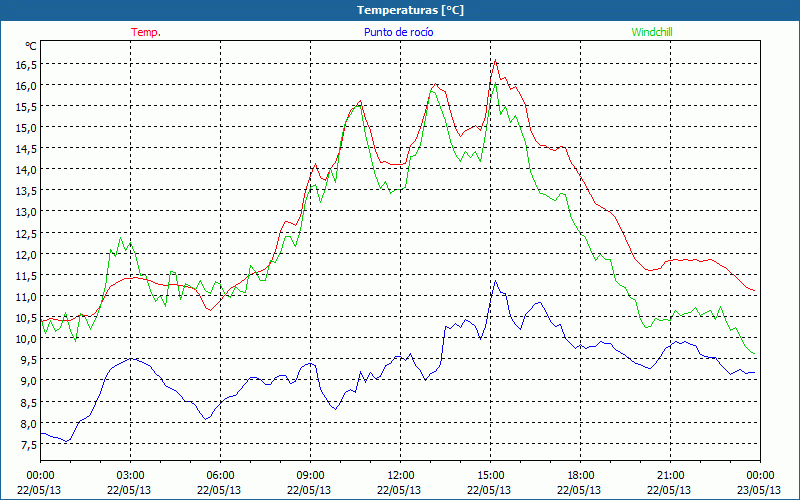Click the 14,0 y-axis value
800x500 pixels.
tap(26, 169)
